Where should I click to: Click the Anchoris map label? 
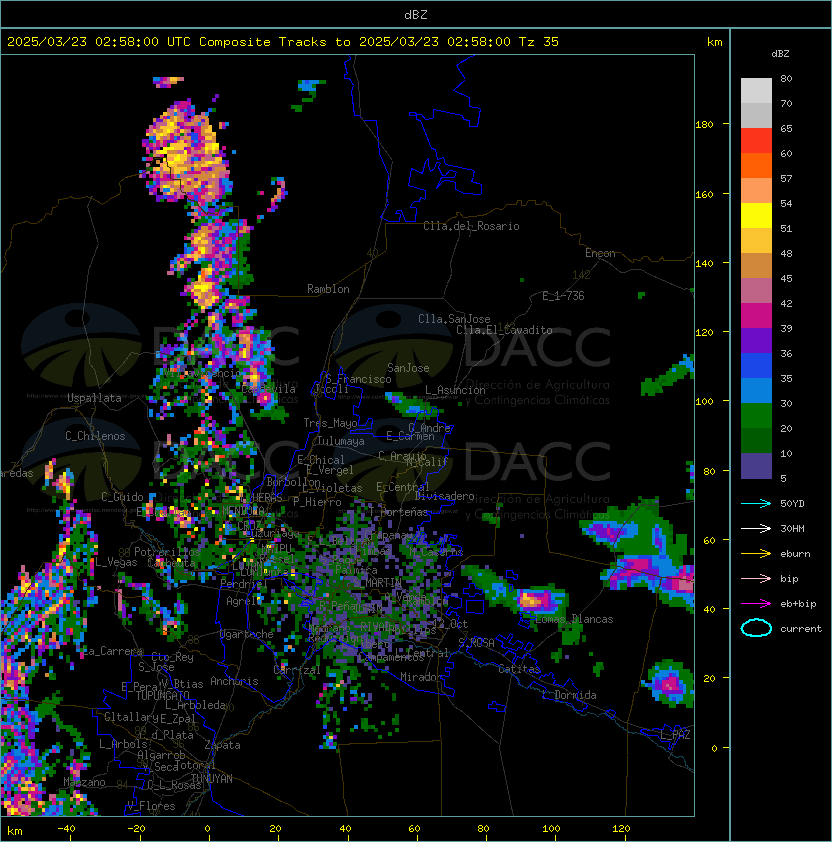point(234,681)
